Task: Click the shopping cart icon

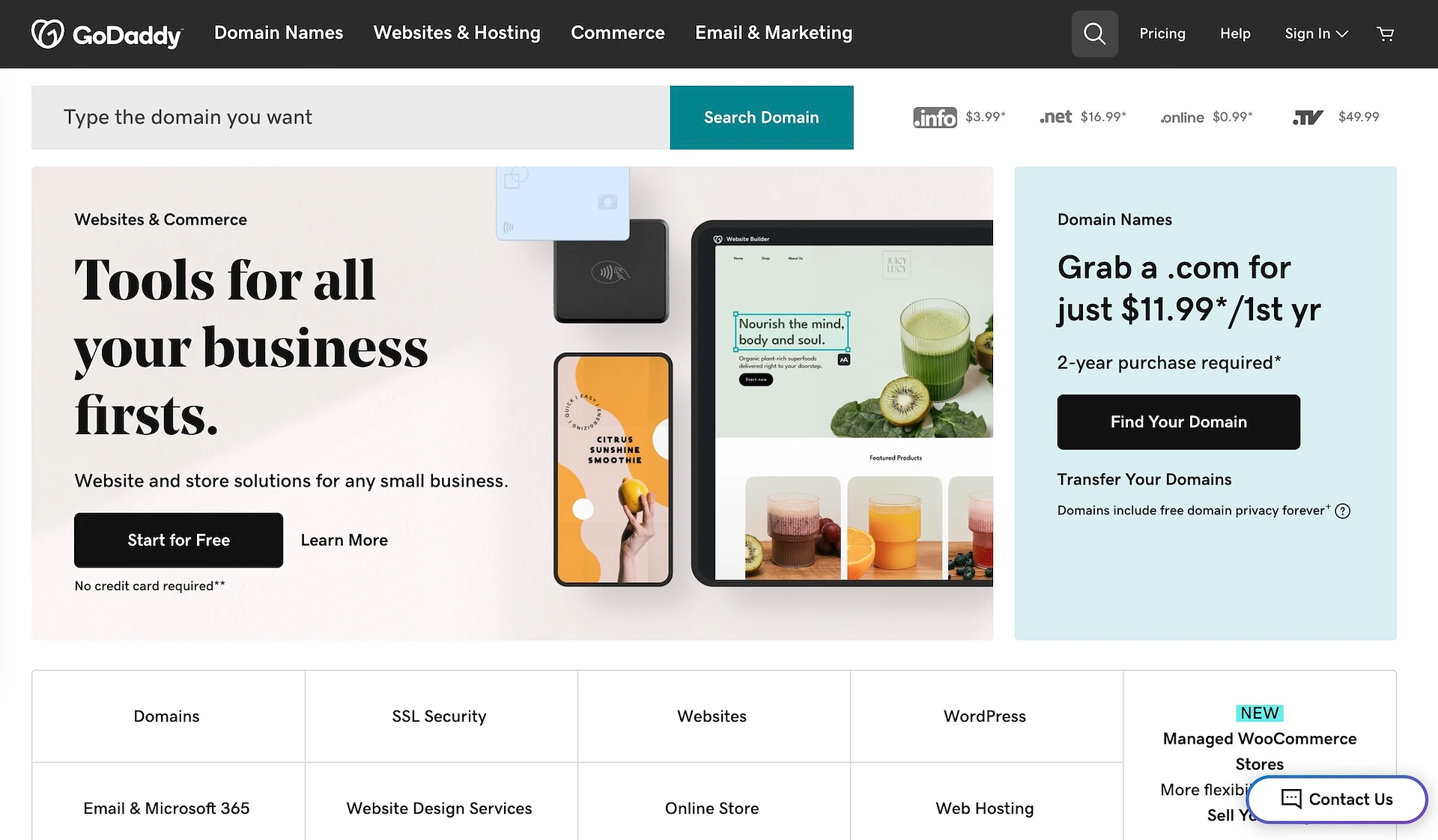Action: pyautogui.click(x=1386, y=34)
